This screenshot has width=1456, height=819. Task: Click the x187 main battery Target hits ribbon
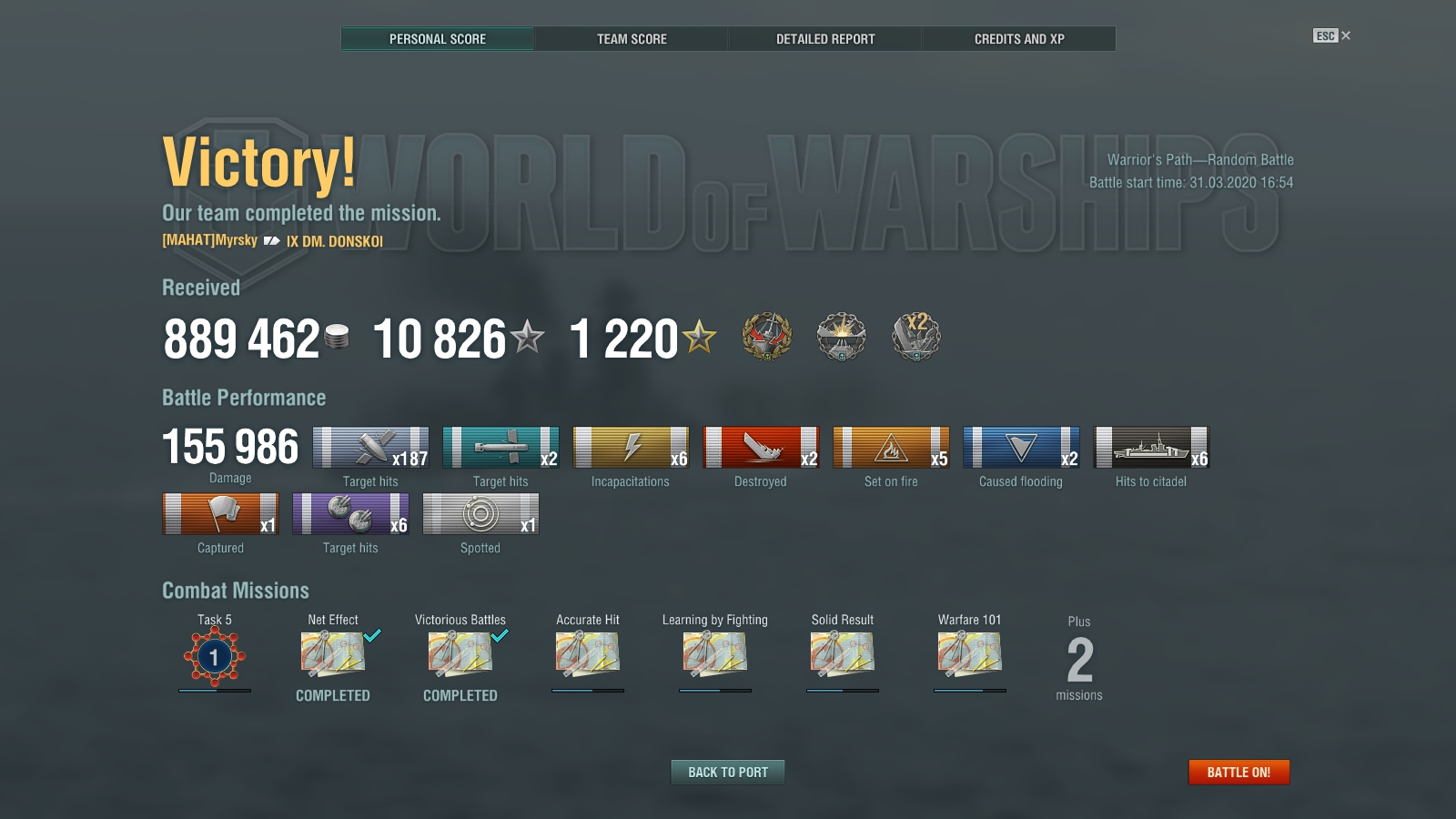coord(370,447)
